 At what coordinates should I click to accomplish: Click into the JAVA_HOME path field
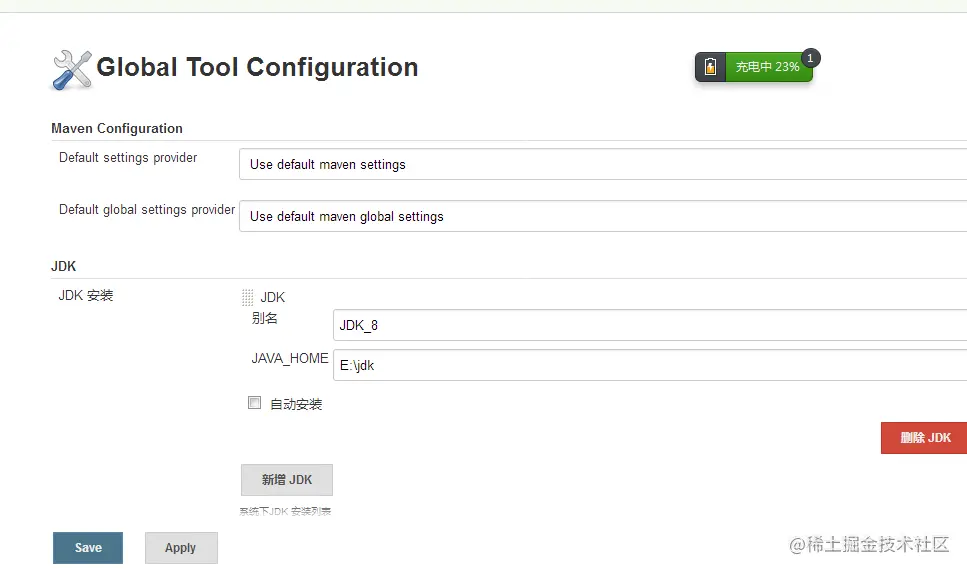click(650, 365)
